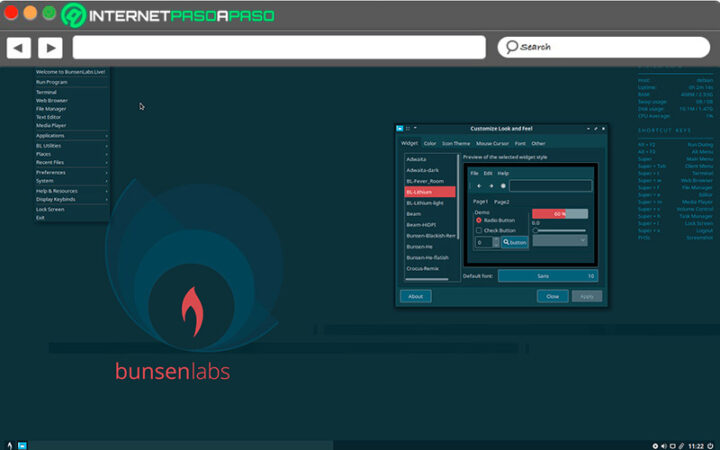This screenshot has height=450, width=720.
Task: Click the back arrow in widget preview
Action: pyautogui.click(x=478, y=185)
